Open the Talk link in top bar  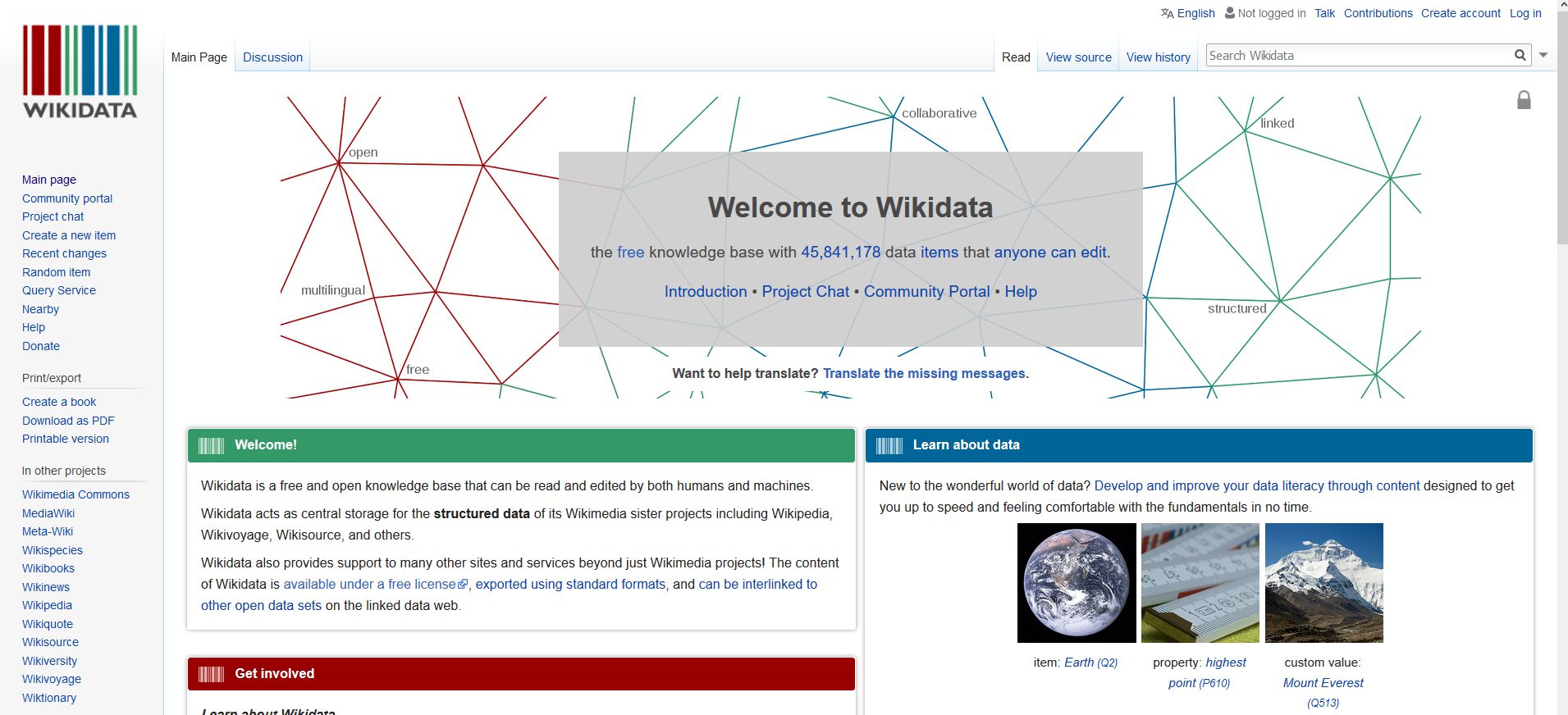click(x=1324, y=13)
